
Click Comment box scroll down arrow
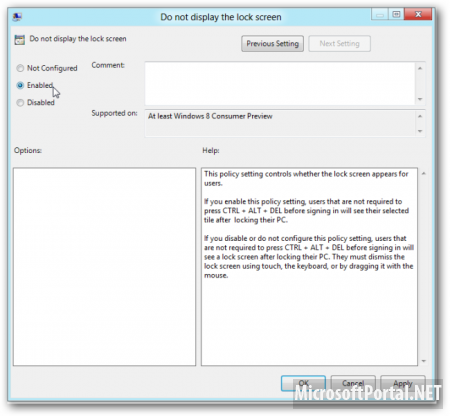click(420, 99)
